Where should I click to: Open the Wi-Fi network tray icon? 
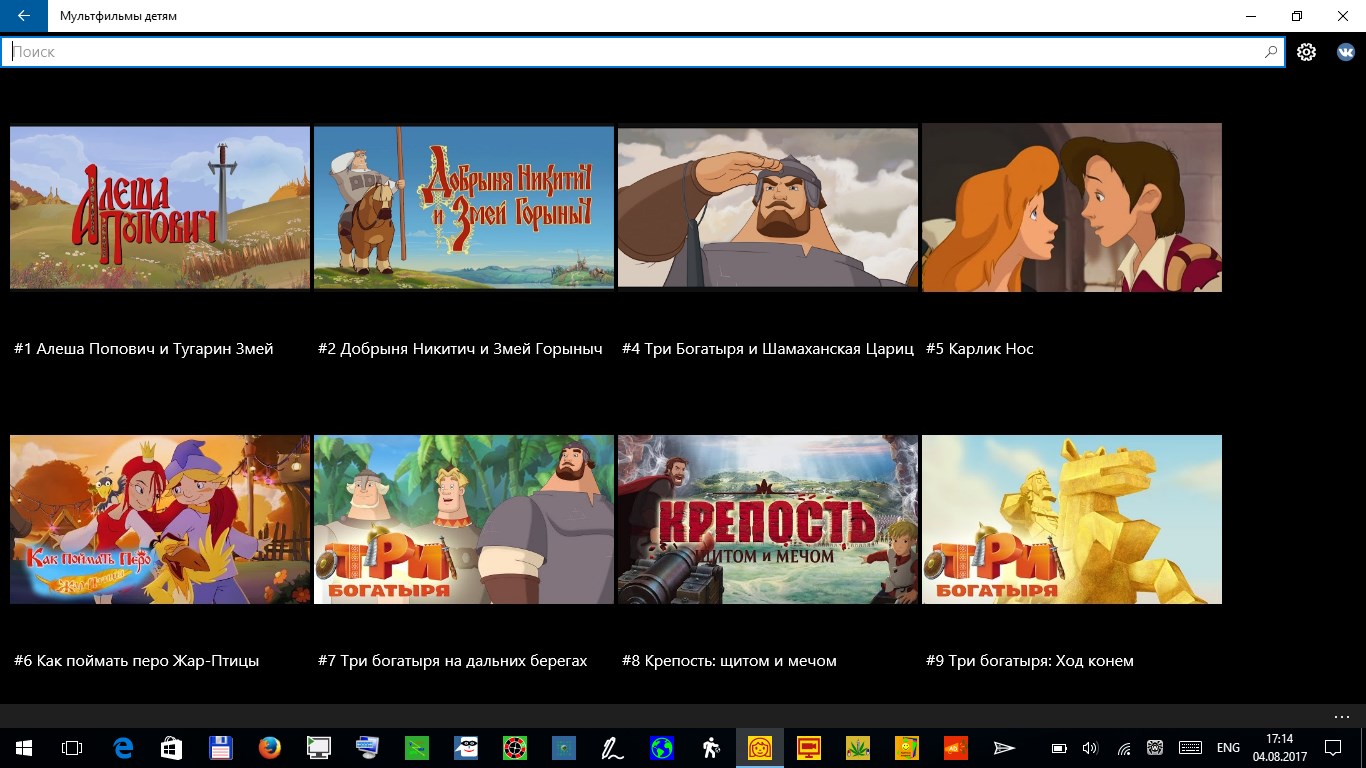pos(1123,748)
